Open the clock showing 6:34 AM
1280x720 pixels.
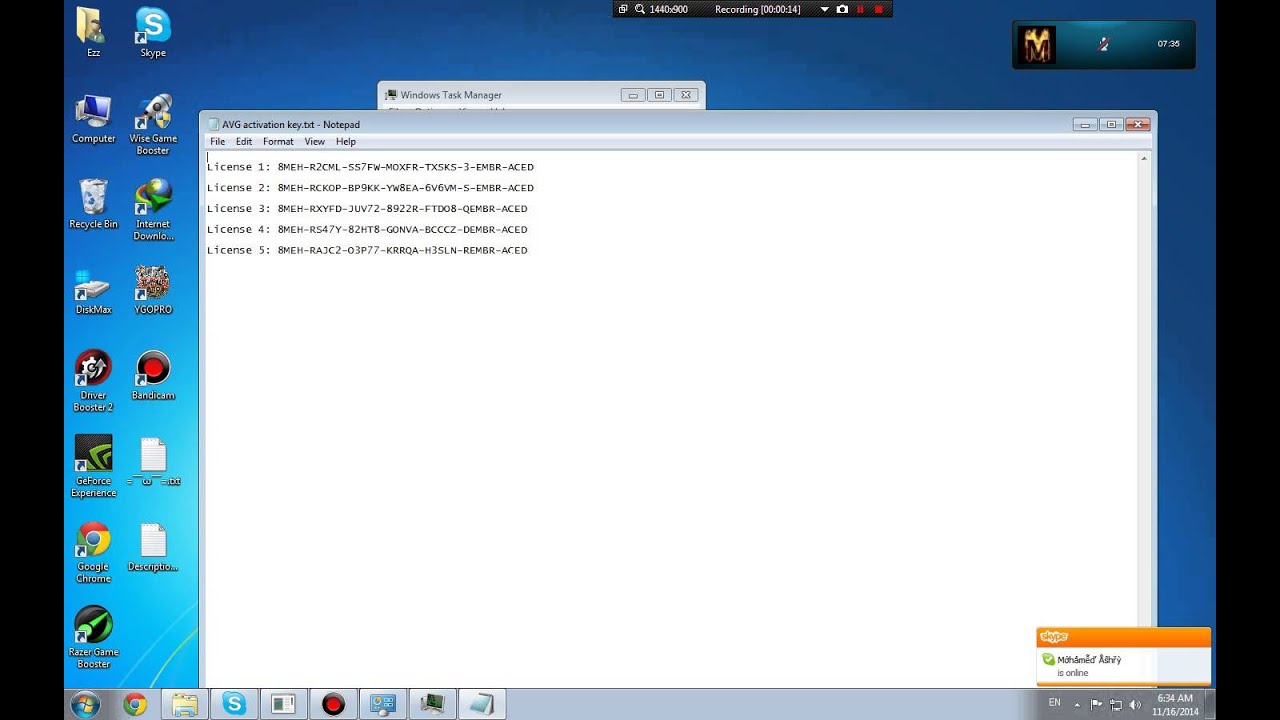(x=1175, y=704)
